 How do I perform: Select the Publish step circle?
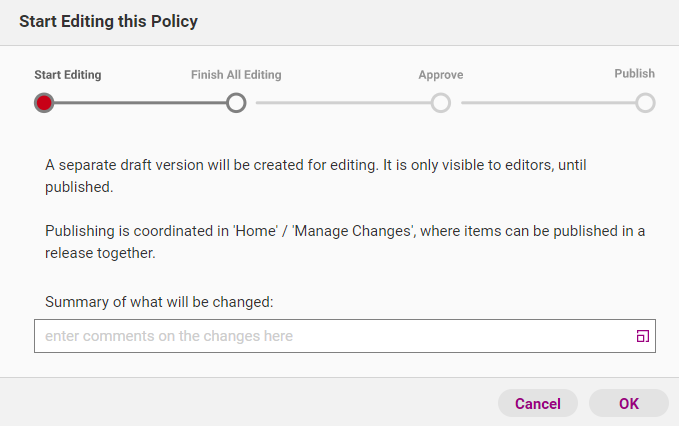(x=645, y=103)
